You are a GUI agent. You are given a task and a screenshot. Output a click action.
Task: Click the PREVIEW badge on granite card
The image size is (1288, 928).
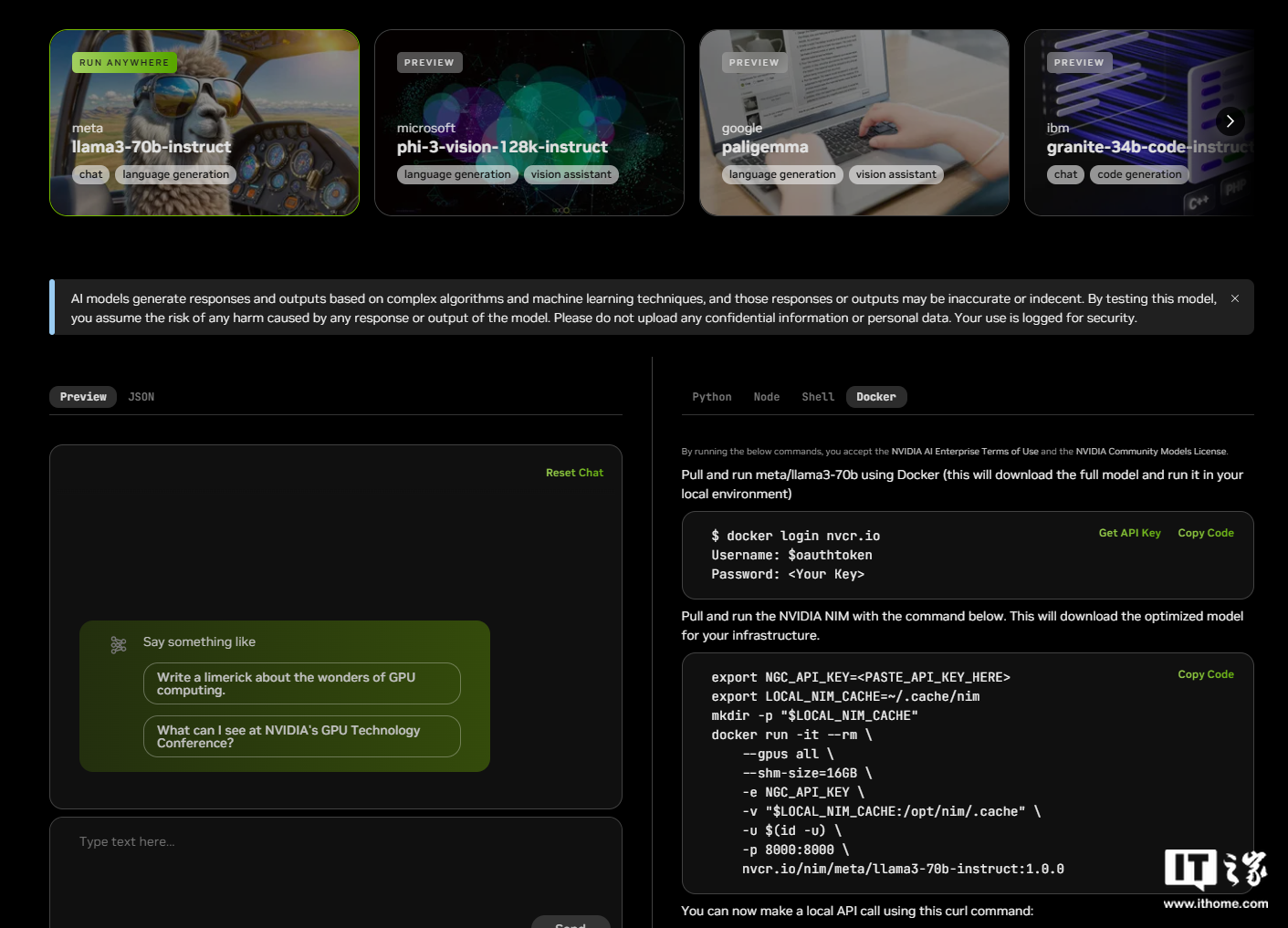coord(1079,63)
